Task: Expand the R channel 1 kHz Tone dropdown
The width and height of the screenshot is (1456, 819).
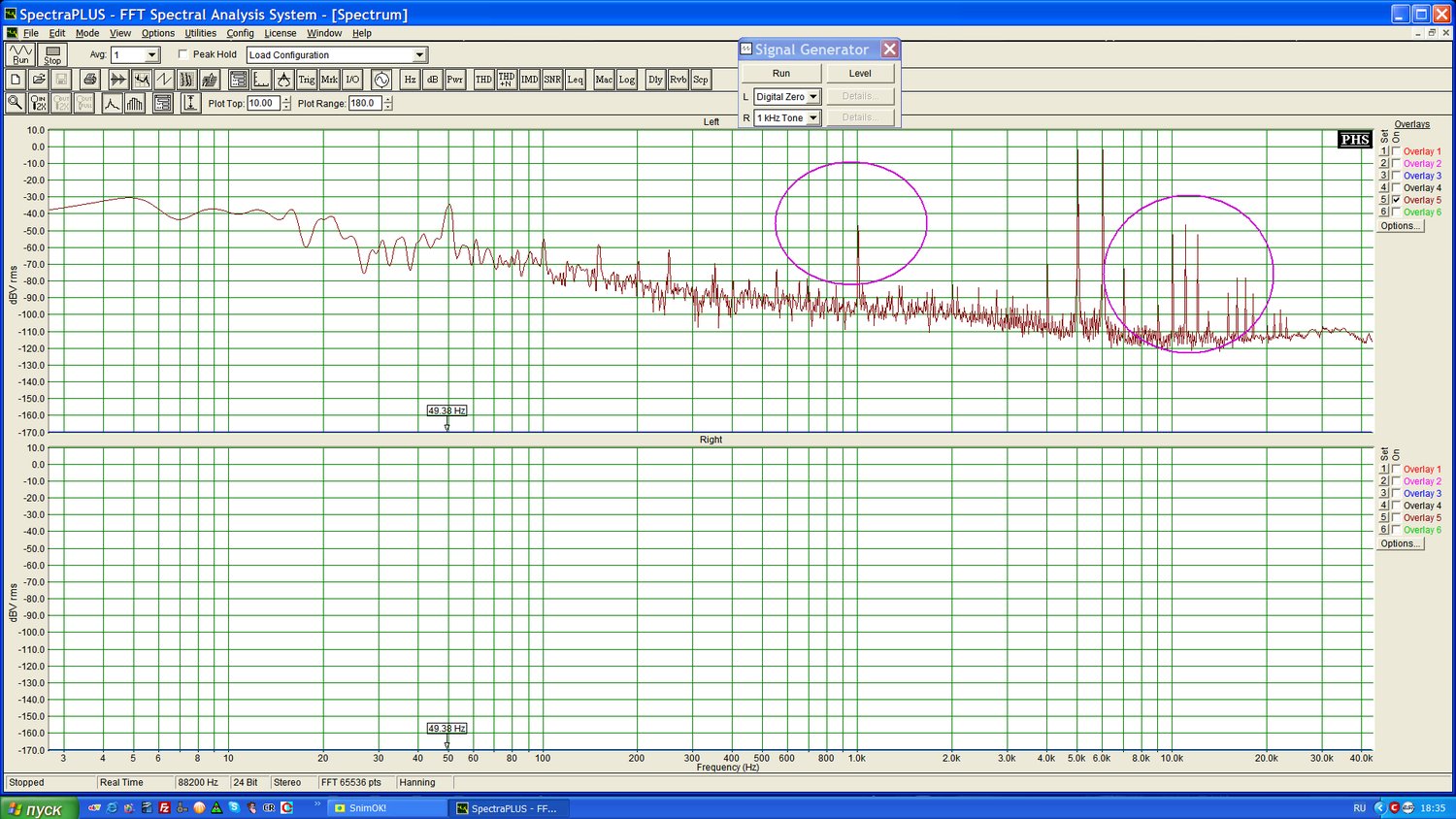Action: (x=812, y=118)
